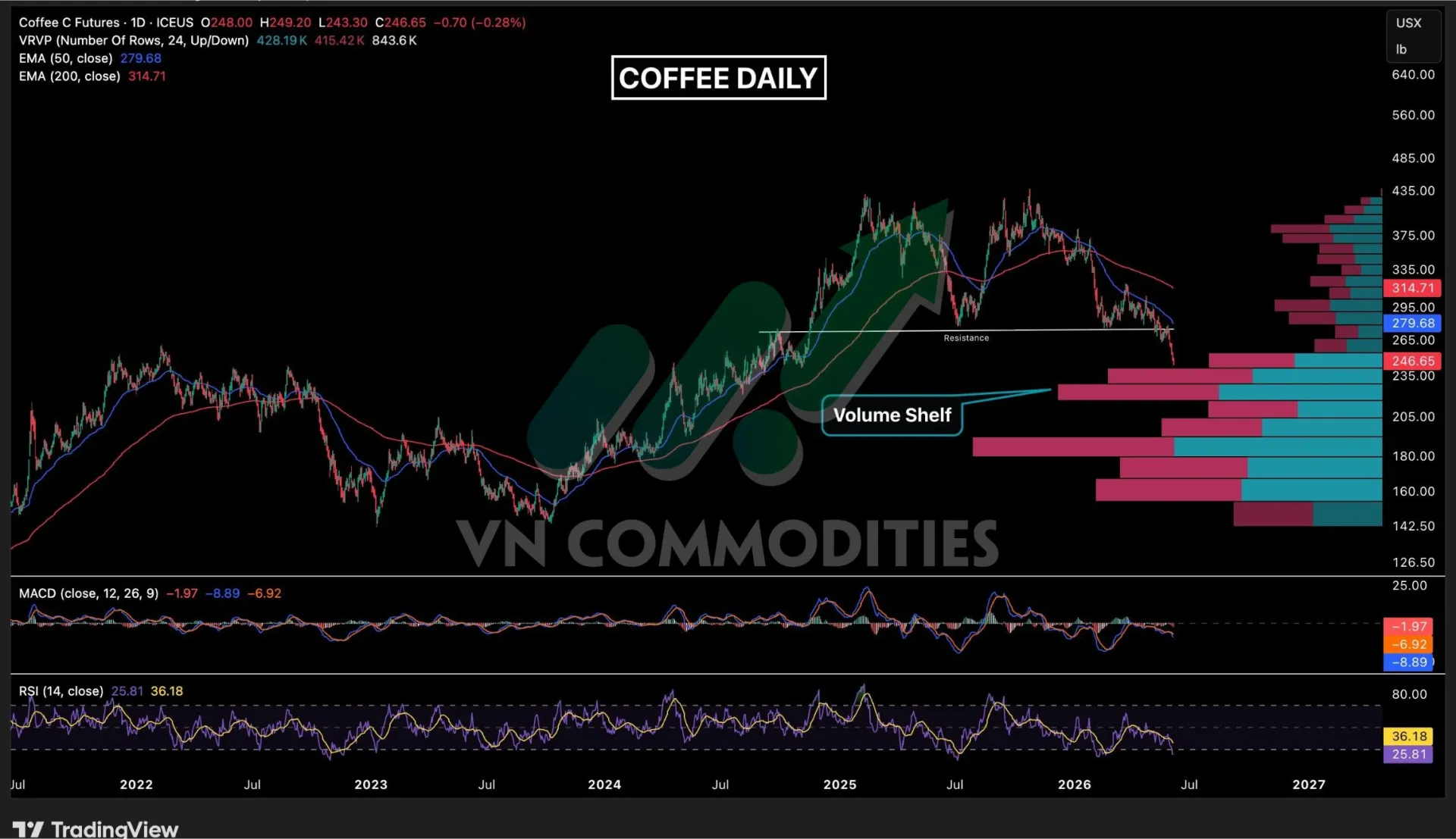Click the 2024 time axis label
Viewport: 1456px width, 839px height.
click(x=604, y=785)
